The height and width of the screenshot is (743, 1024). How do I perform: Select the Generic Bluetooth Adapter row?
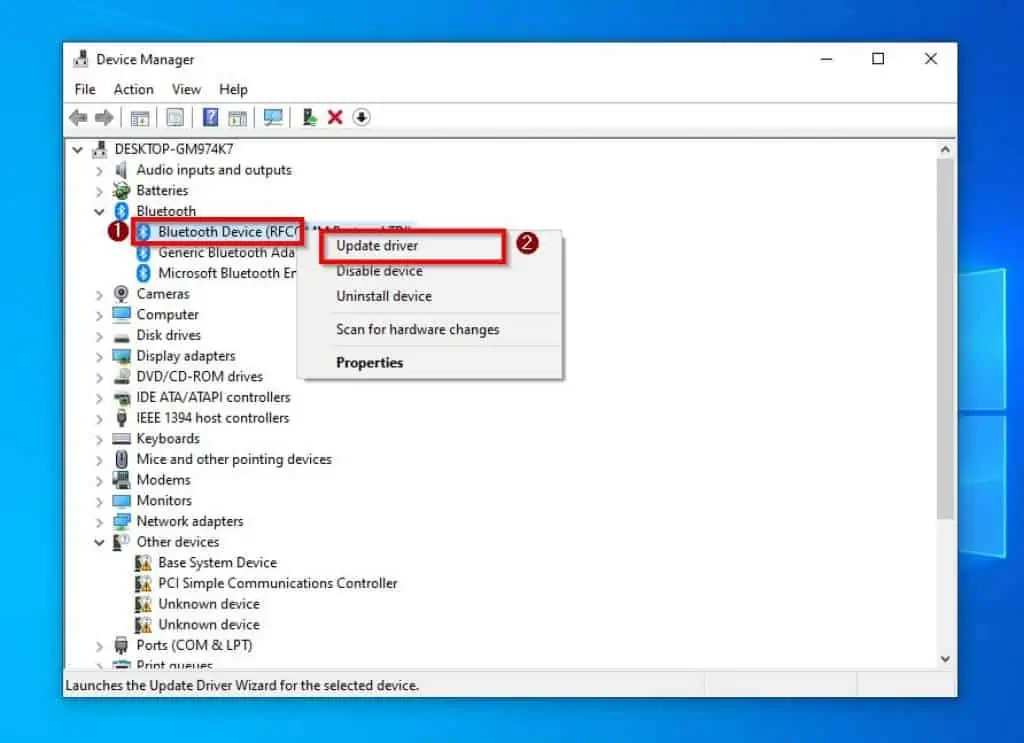click(x=216, y=253)
